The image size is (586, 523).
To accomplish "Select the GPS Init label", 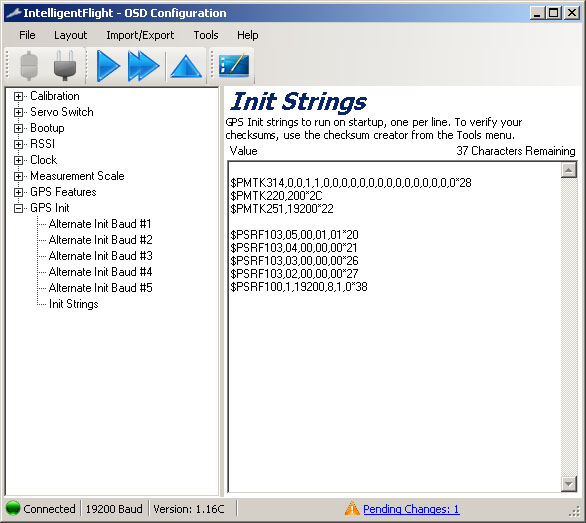I will 50,208.
